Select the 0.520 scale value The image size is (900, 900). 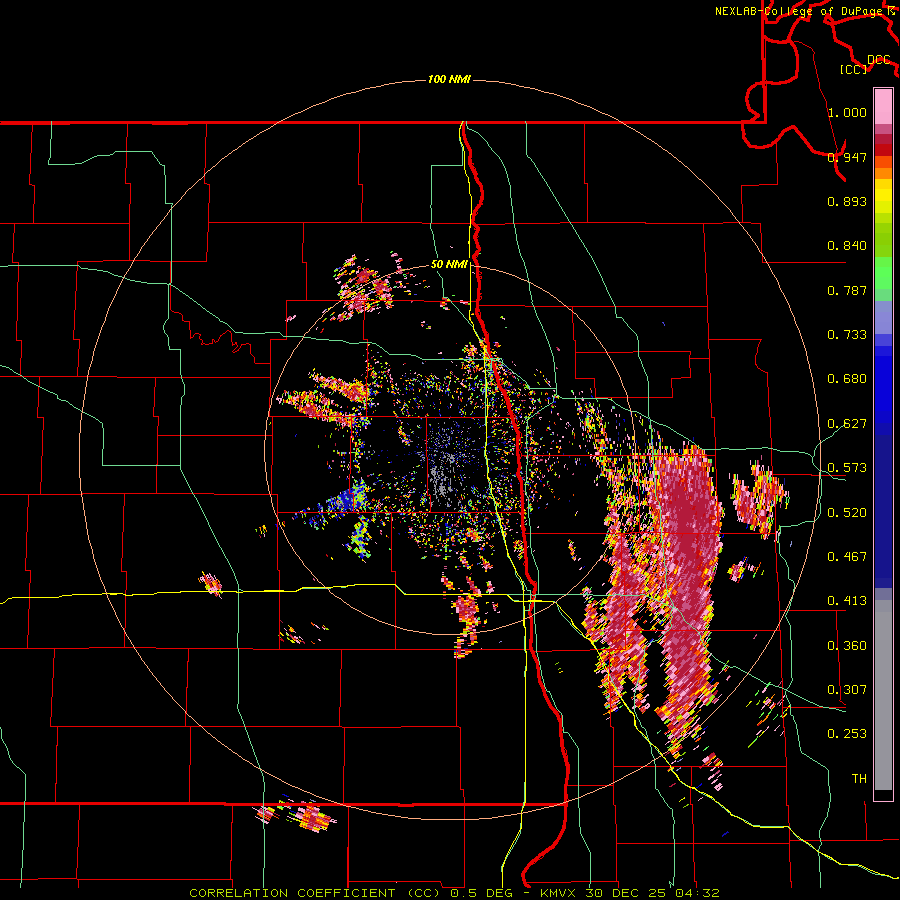847,513
